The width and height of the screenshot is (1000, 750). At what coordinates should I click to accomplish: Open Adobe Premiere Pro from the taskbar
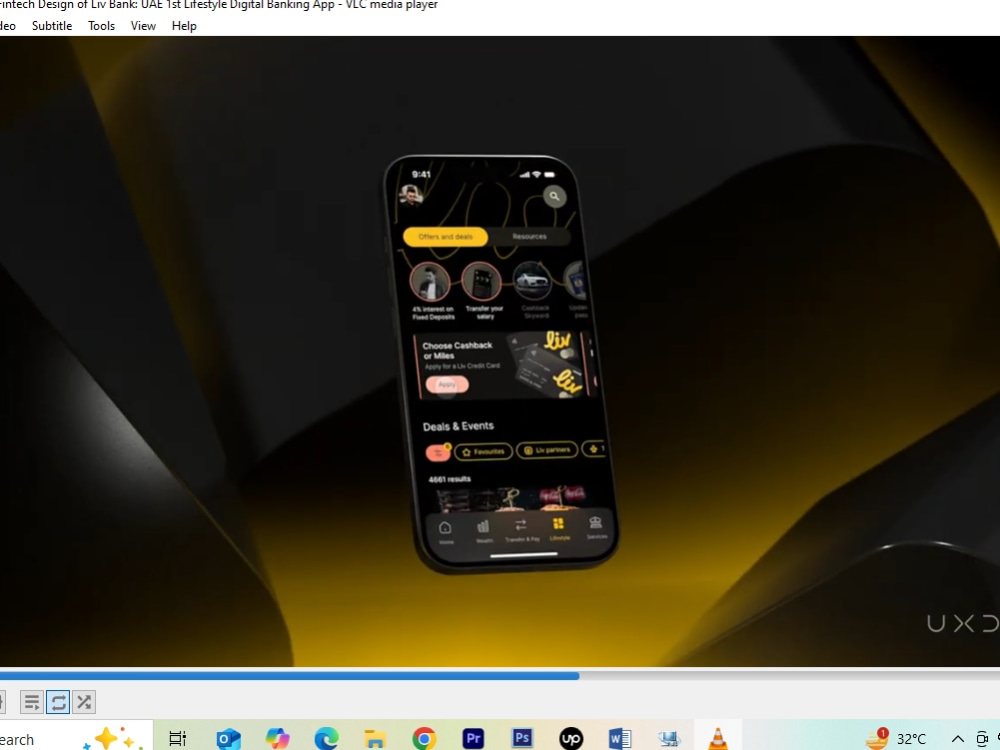pyautogui.click(x=473, y=739)
